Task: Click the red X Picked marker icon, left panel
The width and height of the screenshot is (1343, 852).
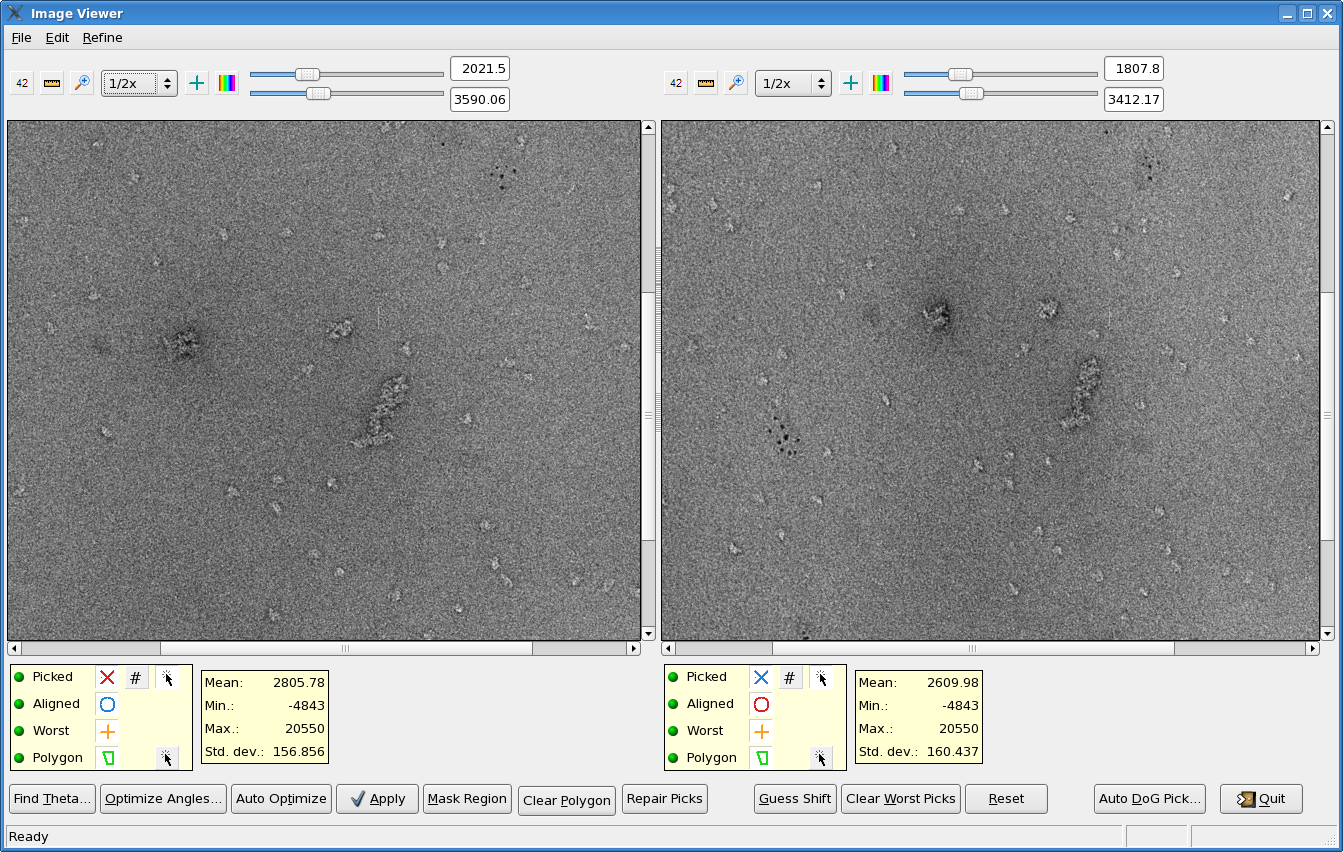Action: [107, 677]
